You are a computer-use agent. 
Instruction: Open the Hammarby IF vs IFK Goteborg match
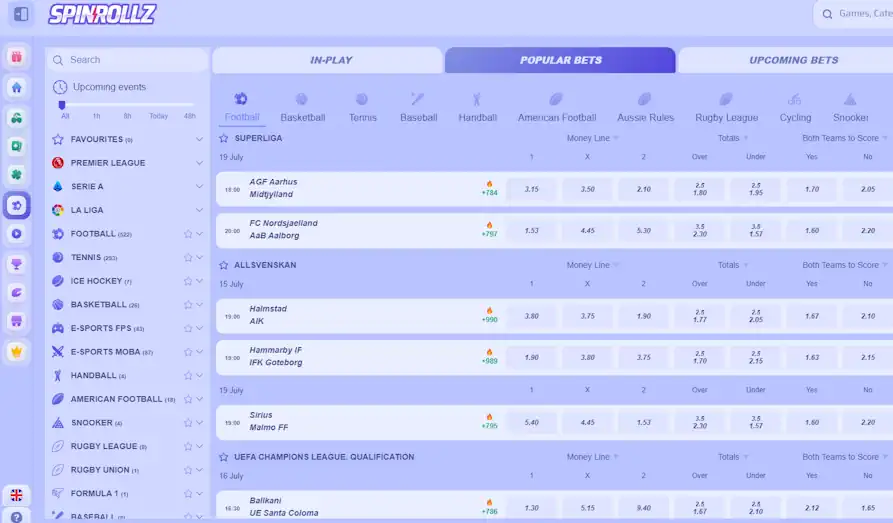[x=276, y=356]
